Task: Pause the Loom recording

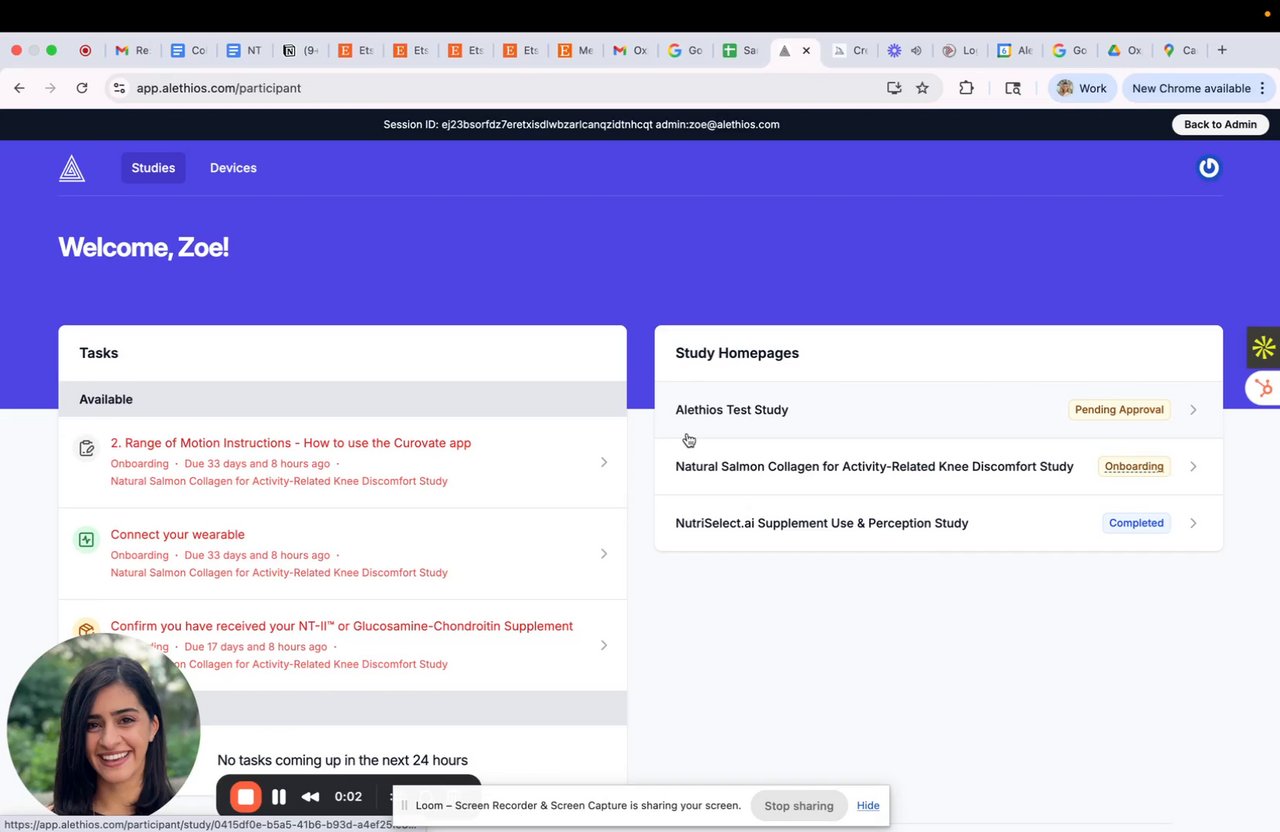Action: click(x=279, y=797)
